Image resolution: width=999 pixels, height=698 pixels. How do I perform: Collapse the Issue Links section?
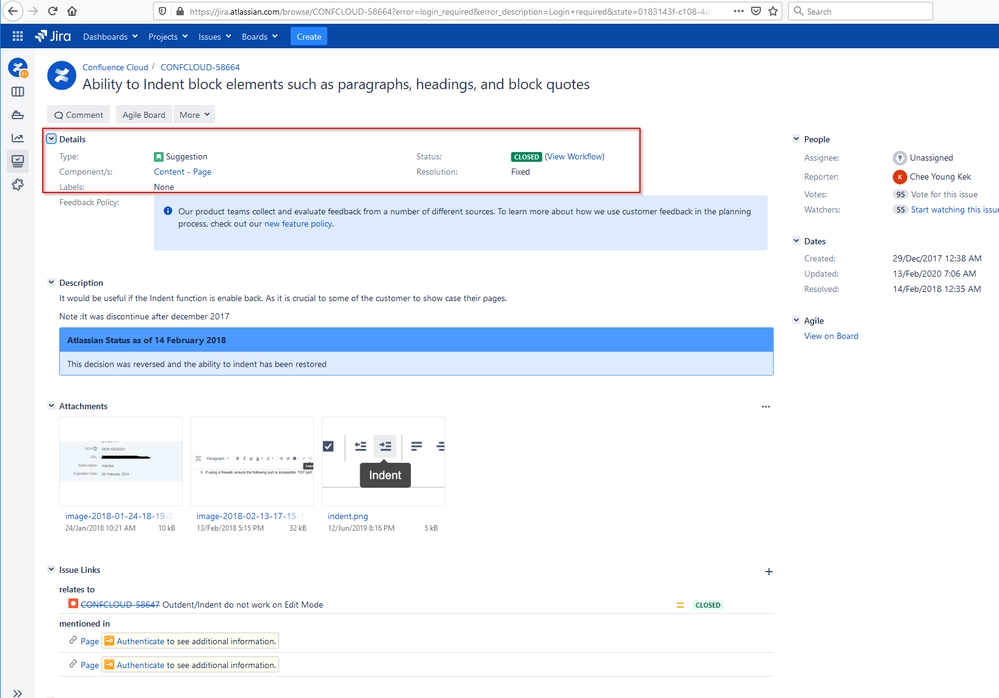pyautogui.click(x=52, y=569)
